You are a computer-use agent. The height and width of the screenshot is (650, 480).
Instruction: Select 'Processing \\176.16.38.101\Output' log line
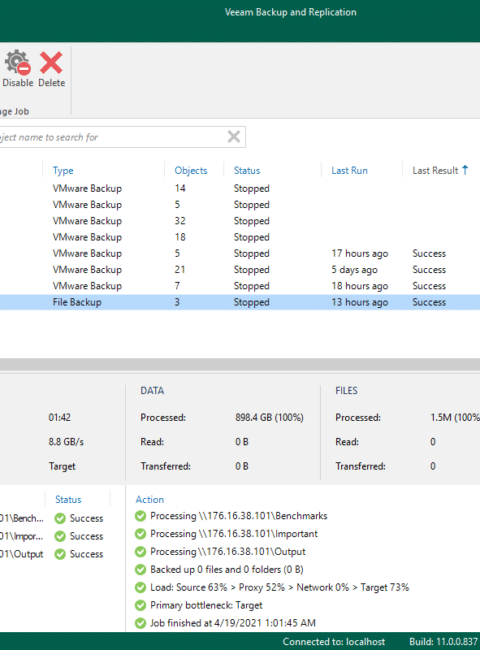228,551
